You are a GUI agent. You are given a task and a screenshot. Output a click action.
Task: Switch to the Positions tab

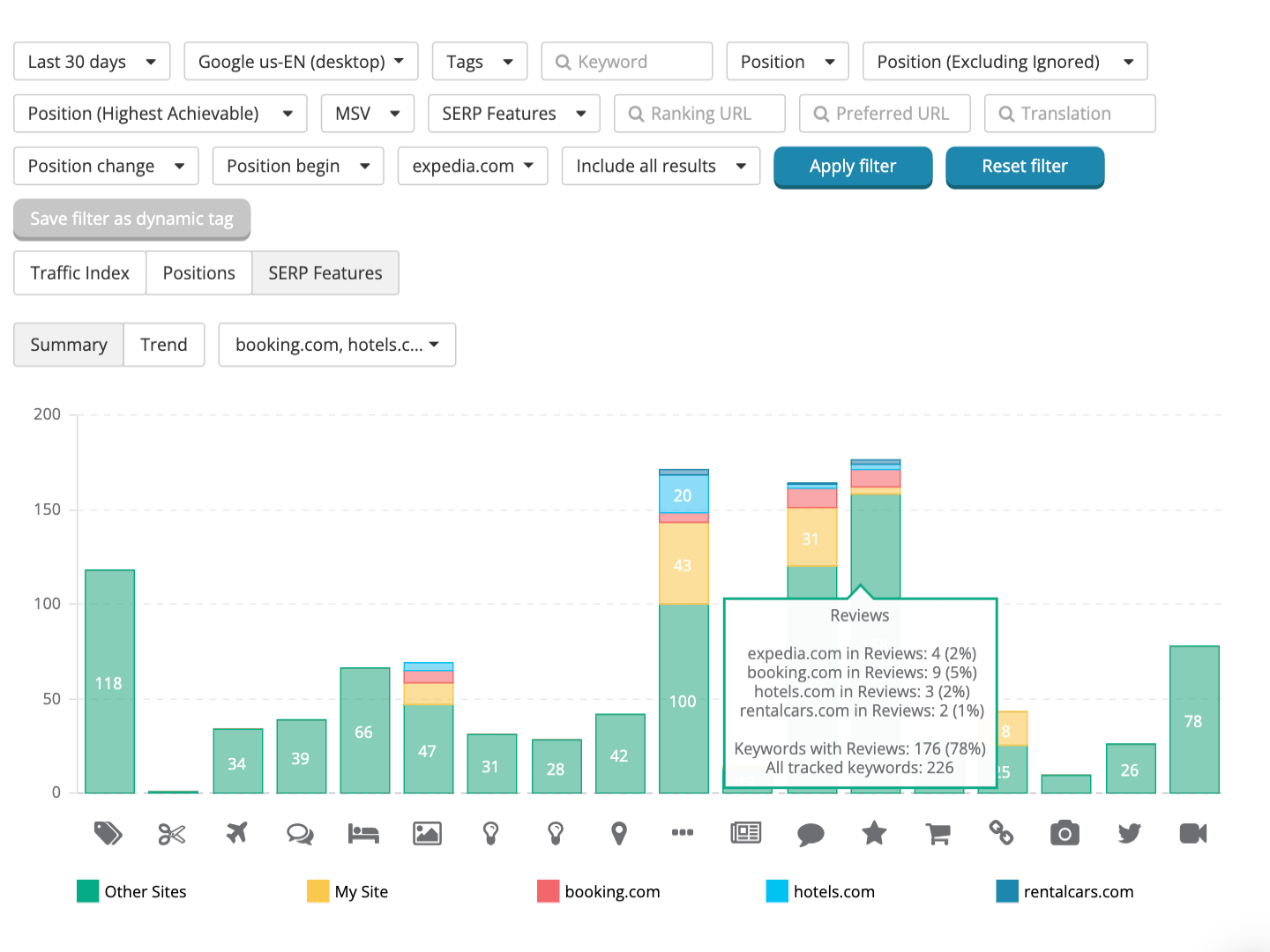(x=199, y=273)
